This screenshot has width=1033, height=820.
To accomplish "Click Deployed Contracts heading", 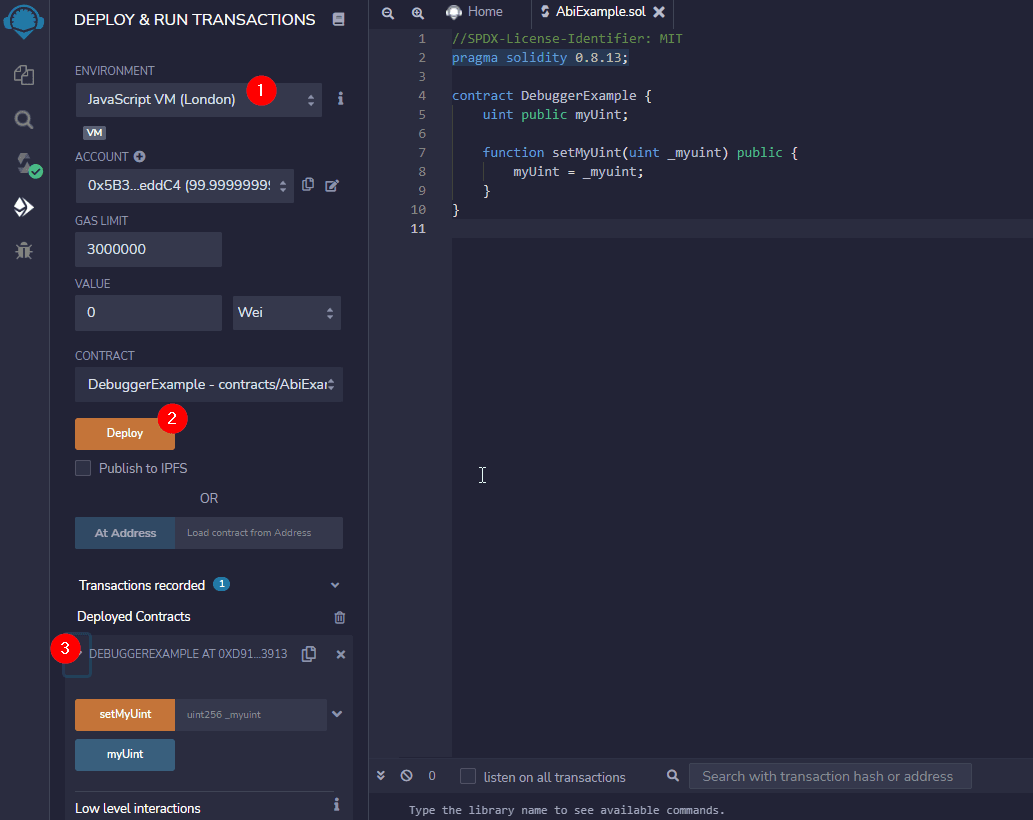I will click(134, 616).
